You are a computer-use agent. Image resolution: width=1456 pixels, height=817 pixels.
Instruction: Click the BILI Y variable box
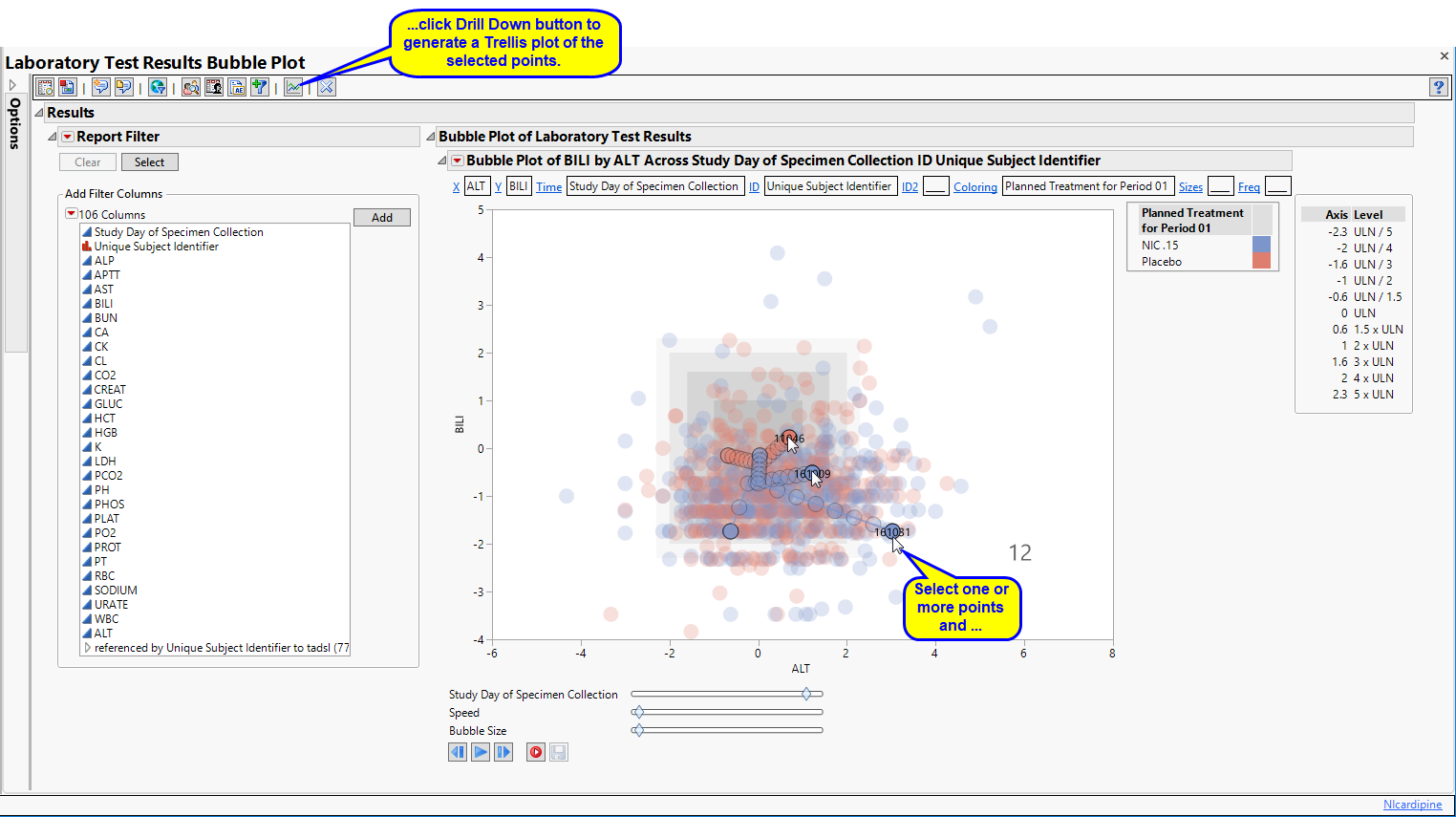tap(518, 186)
